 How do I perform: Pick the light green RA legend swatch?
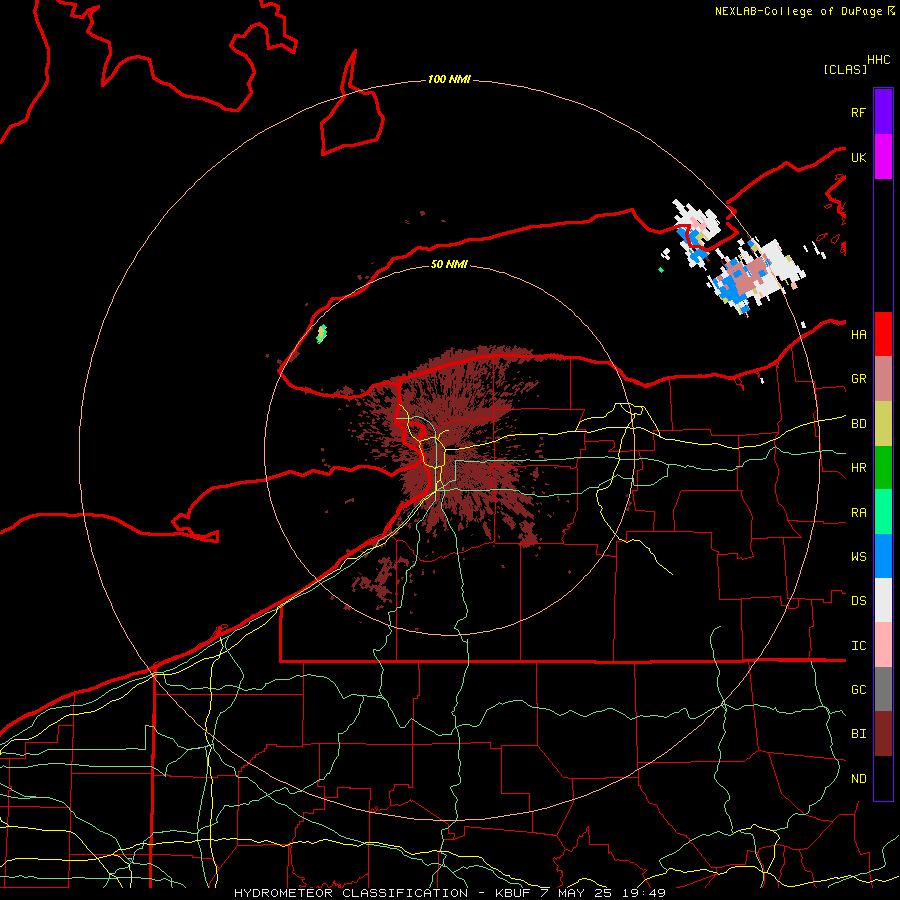point(883,512)
